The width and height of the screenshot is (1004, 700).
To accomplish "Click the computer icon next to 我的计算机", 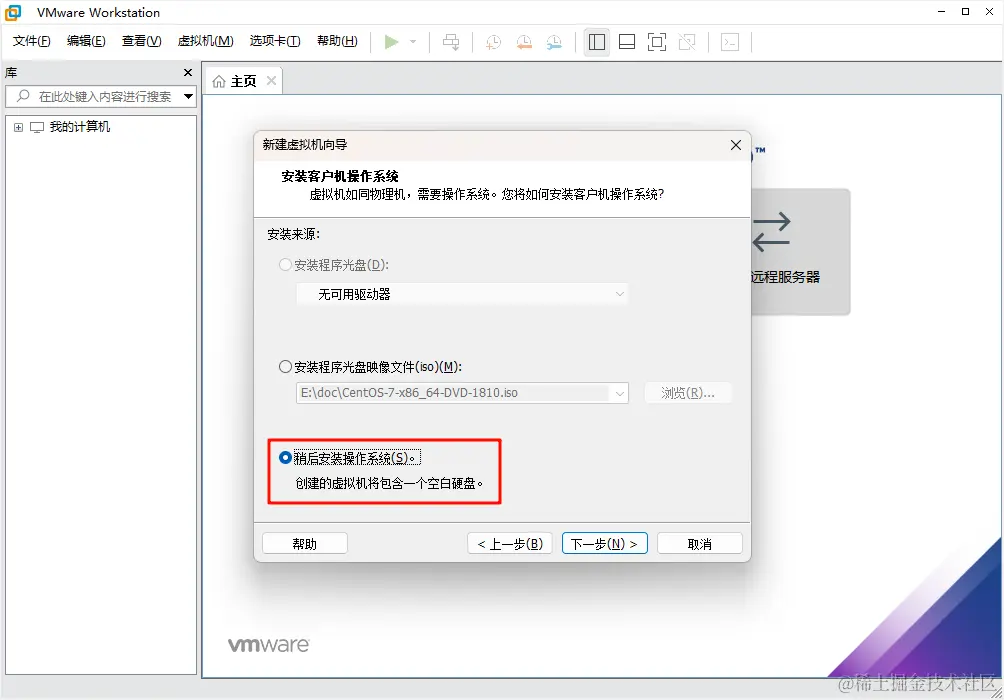I will pos(37,127).
